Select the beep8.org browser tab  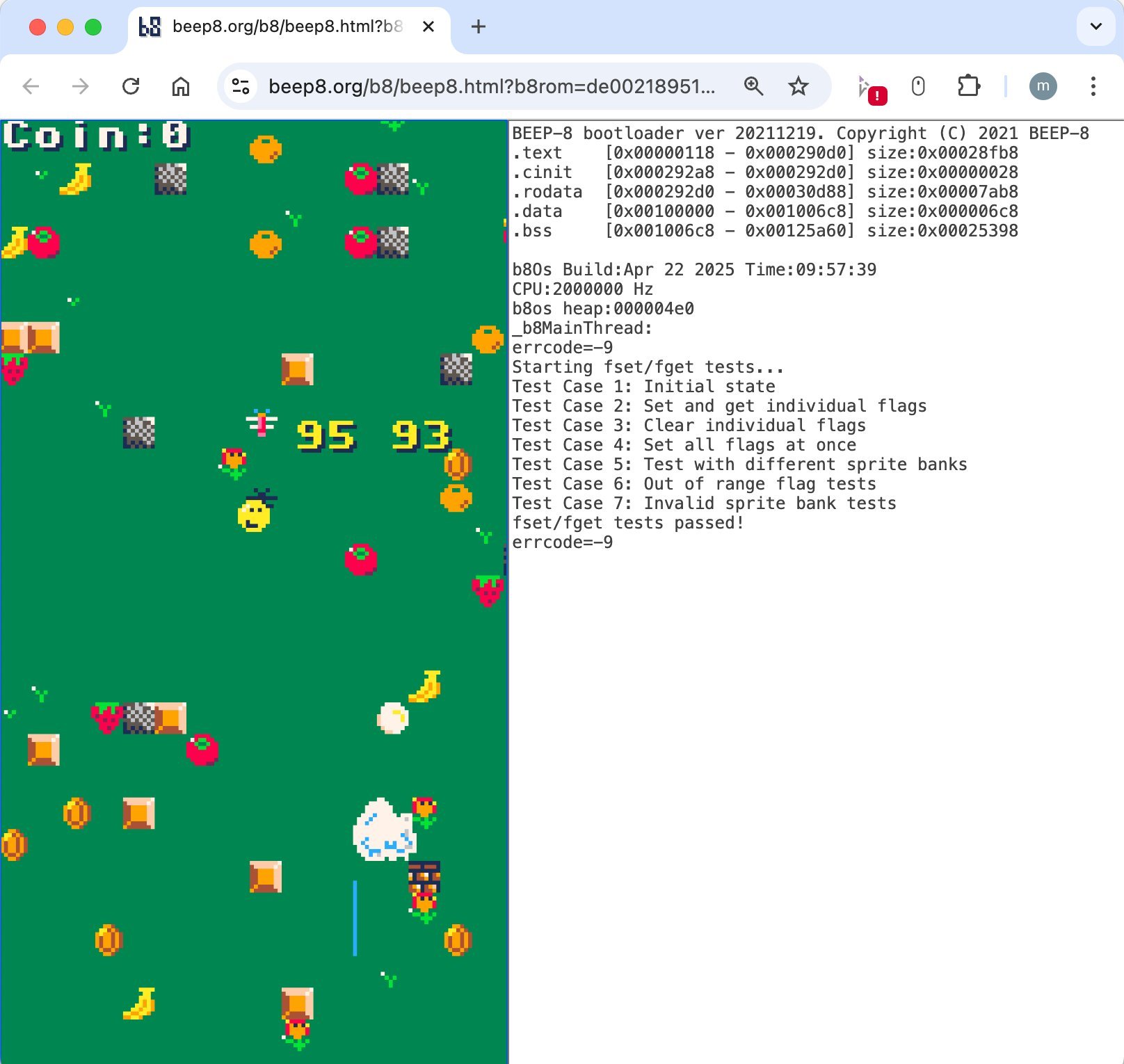[x=278, y=26]
